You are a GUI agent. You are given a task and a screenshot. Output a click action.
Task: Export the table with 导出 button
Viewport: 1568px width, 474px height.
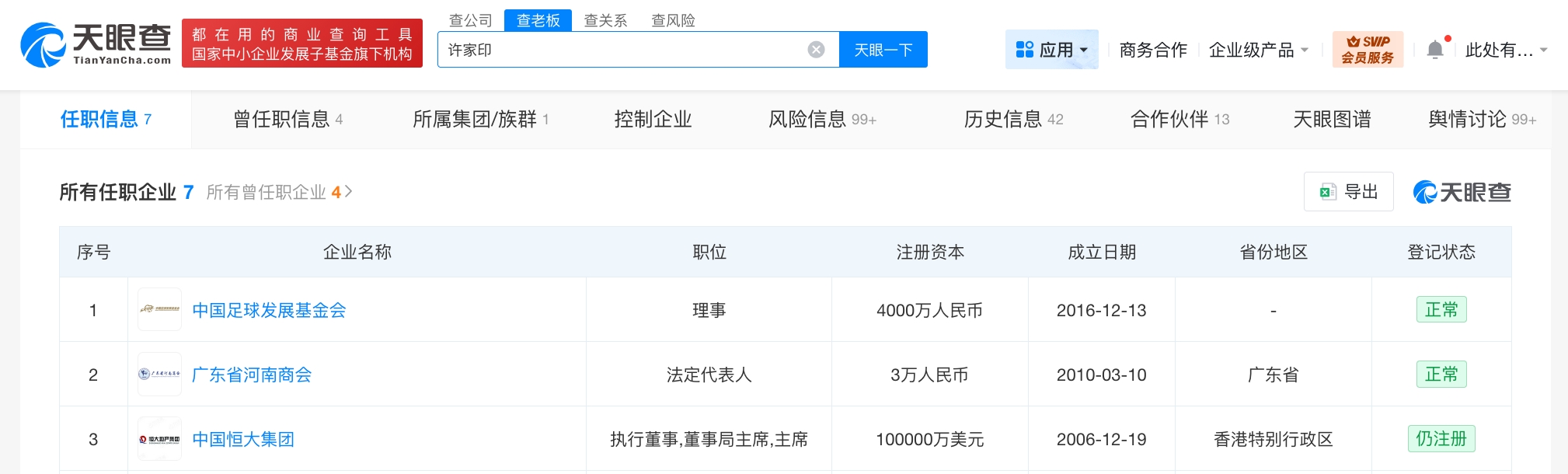(x=1348, y=191)
